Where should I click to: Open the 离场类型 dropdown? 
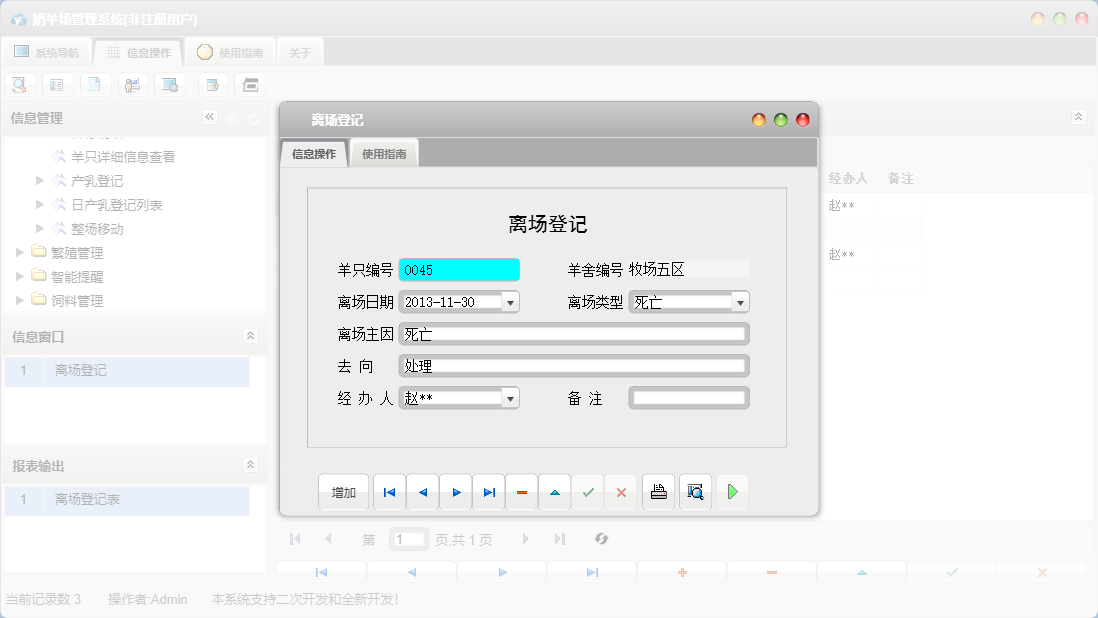click(x=739, y=301)
